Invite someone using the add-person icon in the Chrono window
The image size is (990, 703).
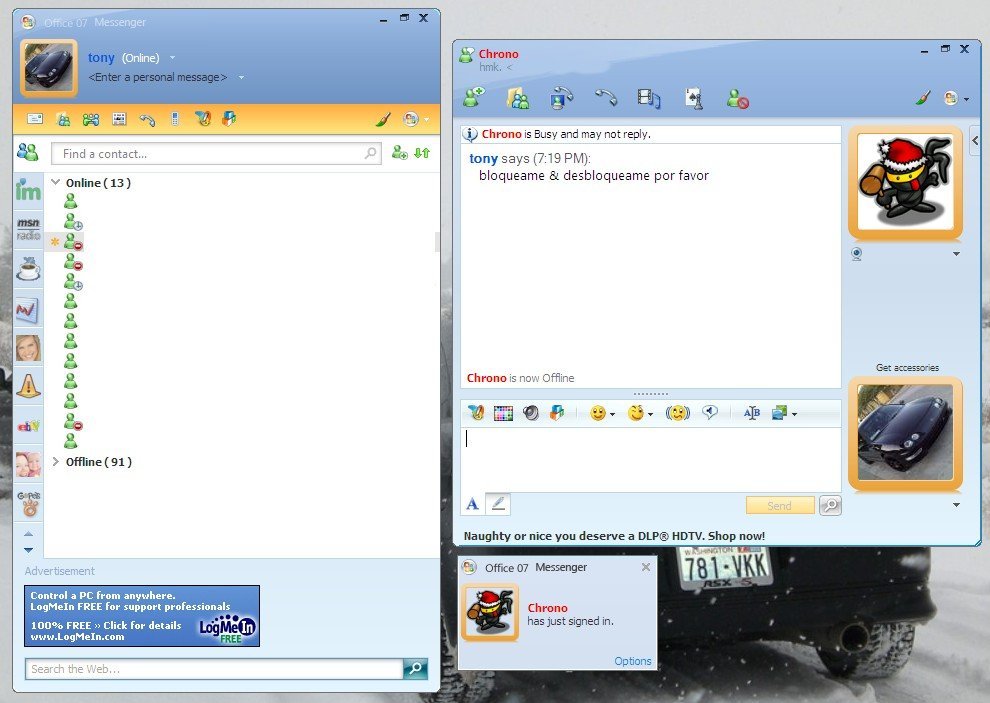pyautogui.click(x=474, y=98)
